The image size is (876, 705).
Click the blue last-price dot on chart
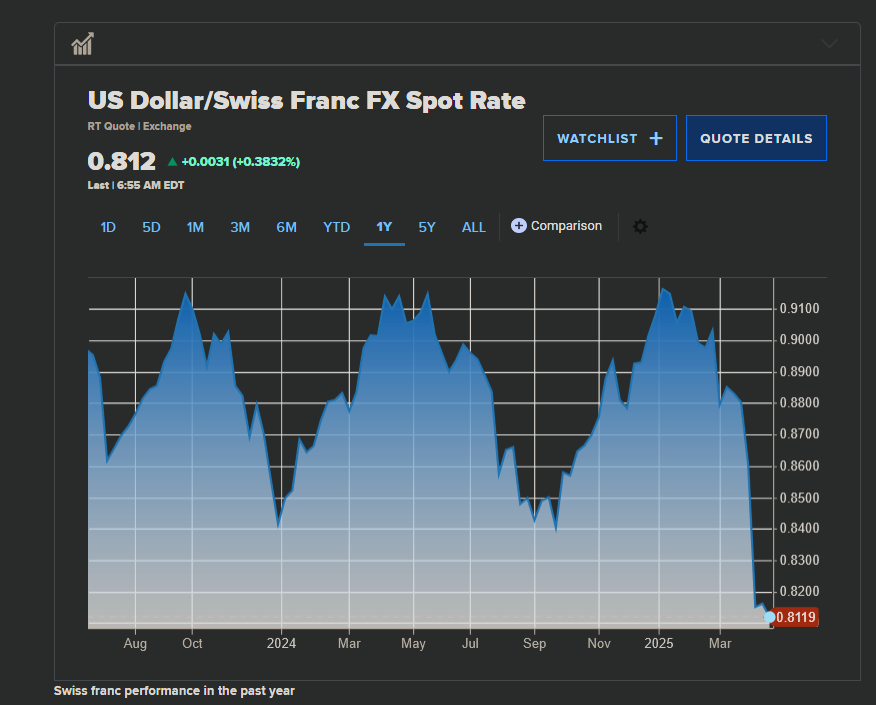pyautogui.click(x=769, y=617)
